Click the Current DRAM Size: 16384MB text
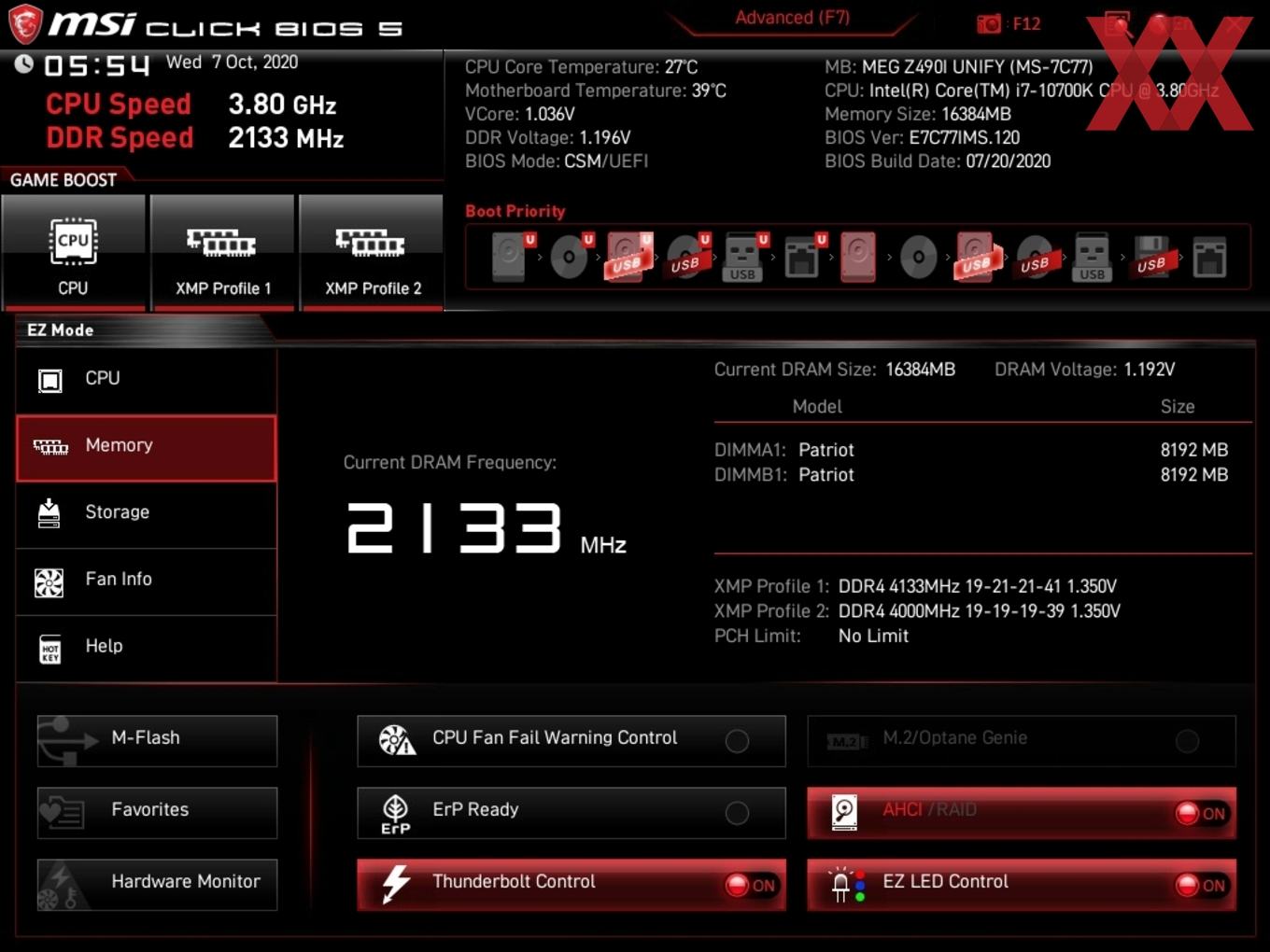The image size is (1270, 952). (835, 370)
